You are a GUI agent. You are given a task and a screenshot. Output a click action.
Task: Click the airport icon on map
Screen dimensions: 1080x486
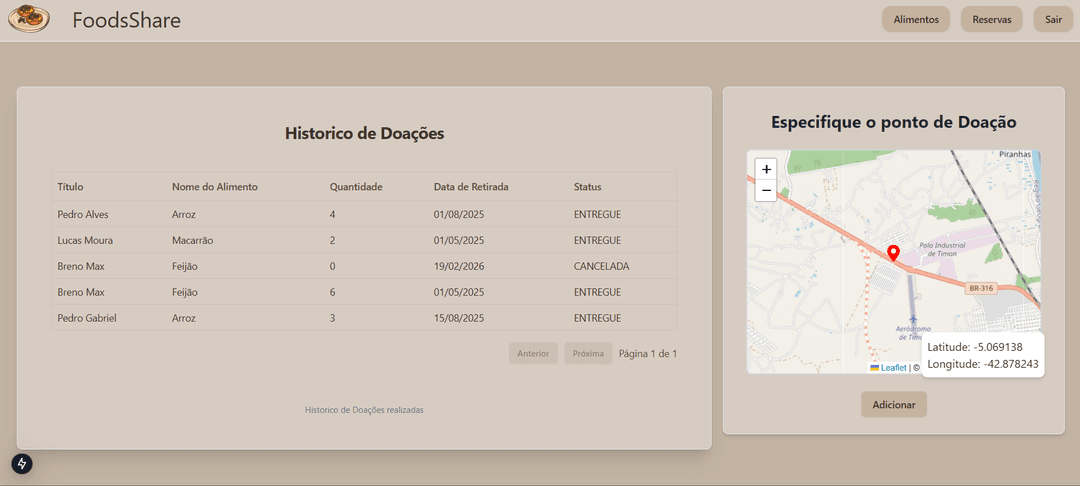pos(913,319)
